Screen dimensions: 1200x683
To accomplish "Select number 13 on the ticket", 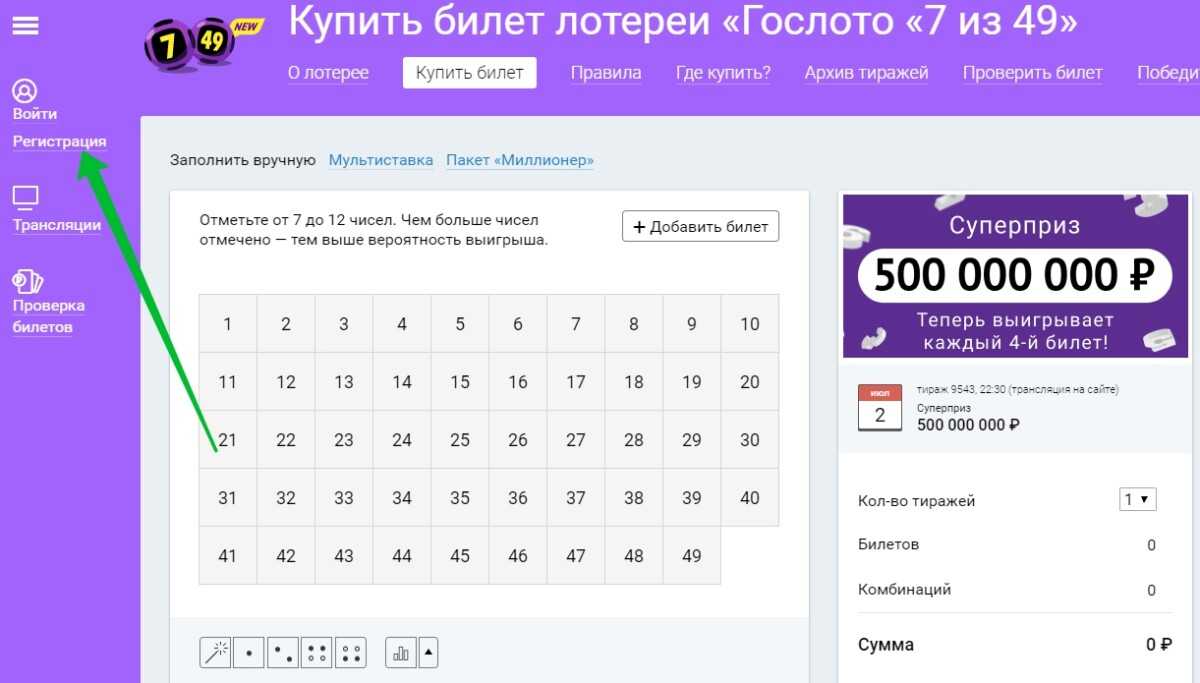I will click(344, 382).
